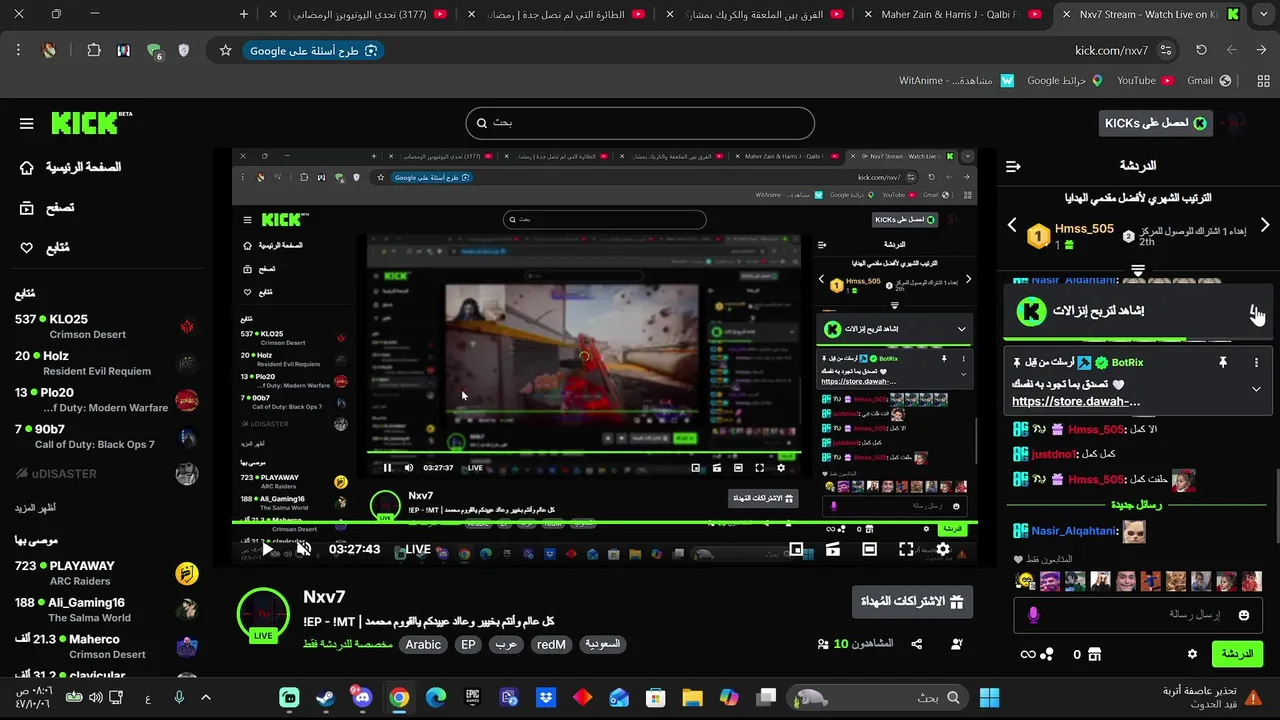Viewport: 1280px width, 720px height.
Task: Click the green stream progress bar
Action: 605,522
